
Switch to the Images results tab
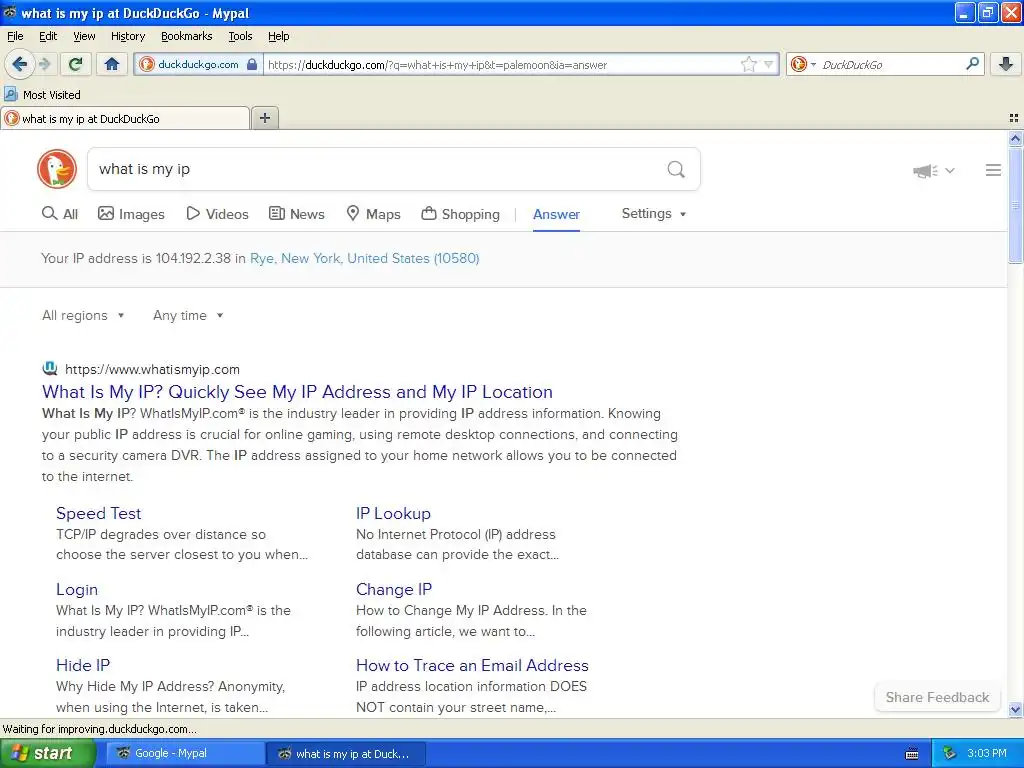point(131,214)
